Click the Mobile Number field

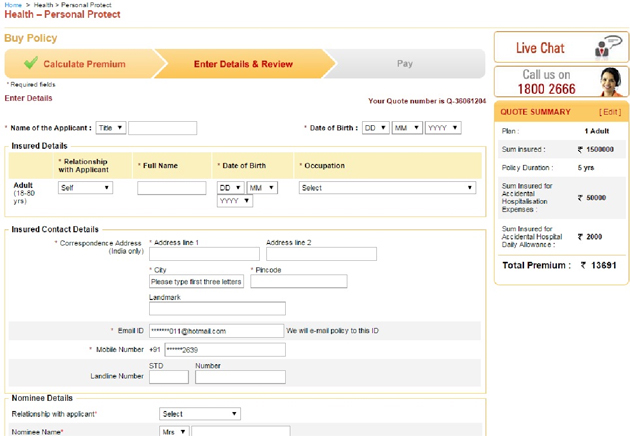tap(225, 350)
